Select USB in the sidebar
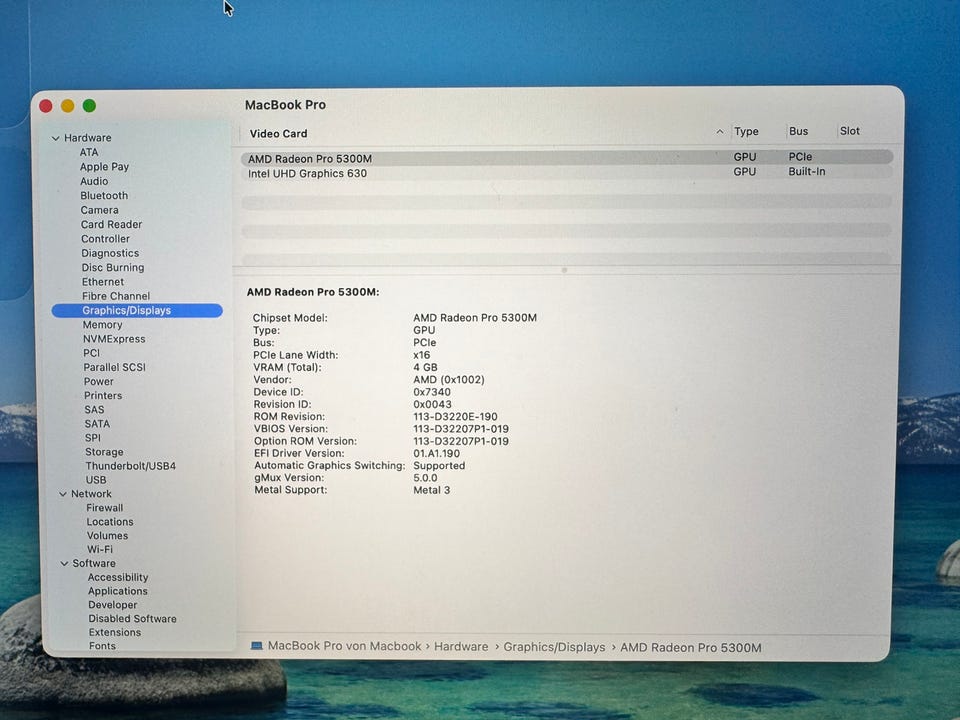960x720 pixels. tap(96, 480)
